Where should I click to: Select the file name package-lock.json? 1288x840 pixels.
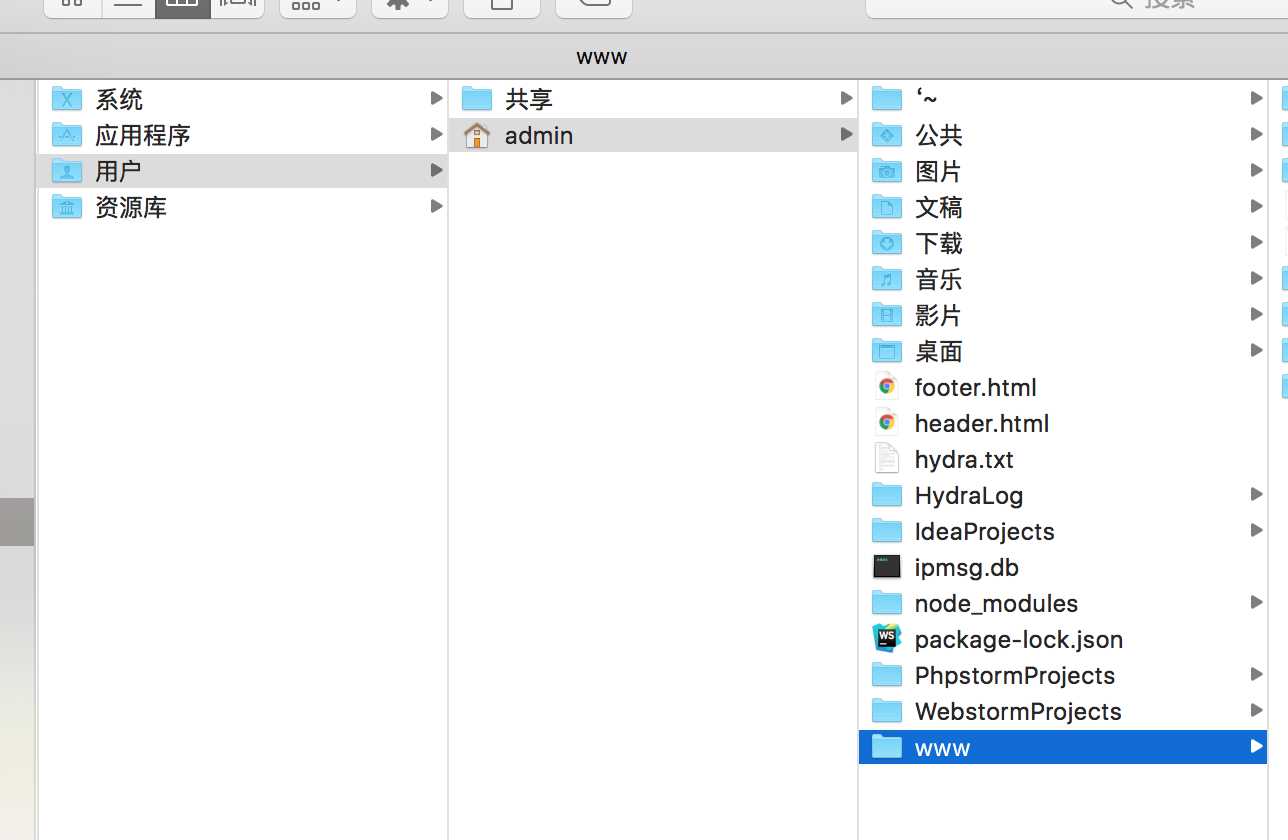(x=1019, y=639)
